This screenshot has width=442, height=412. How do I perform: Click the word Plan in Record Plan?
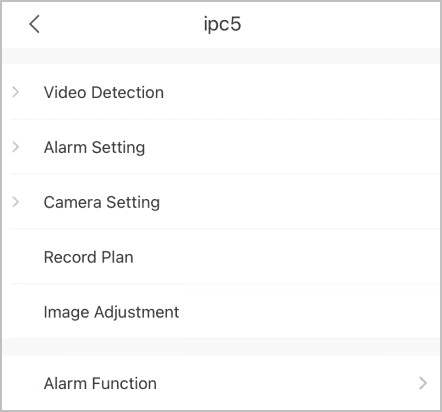coord(117,257)
